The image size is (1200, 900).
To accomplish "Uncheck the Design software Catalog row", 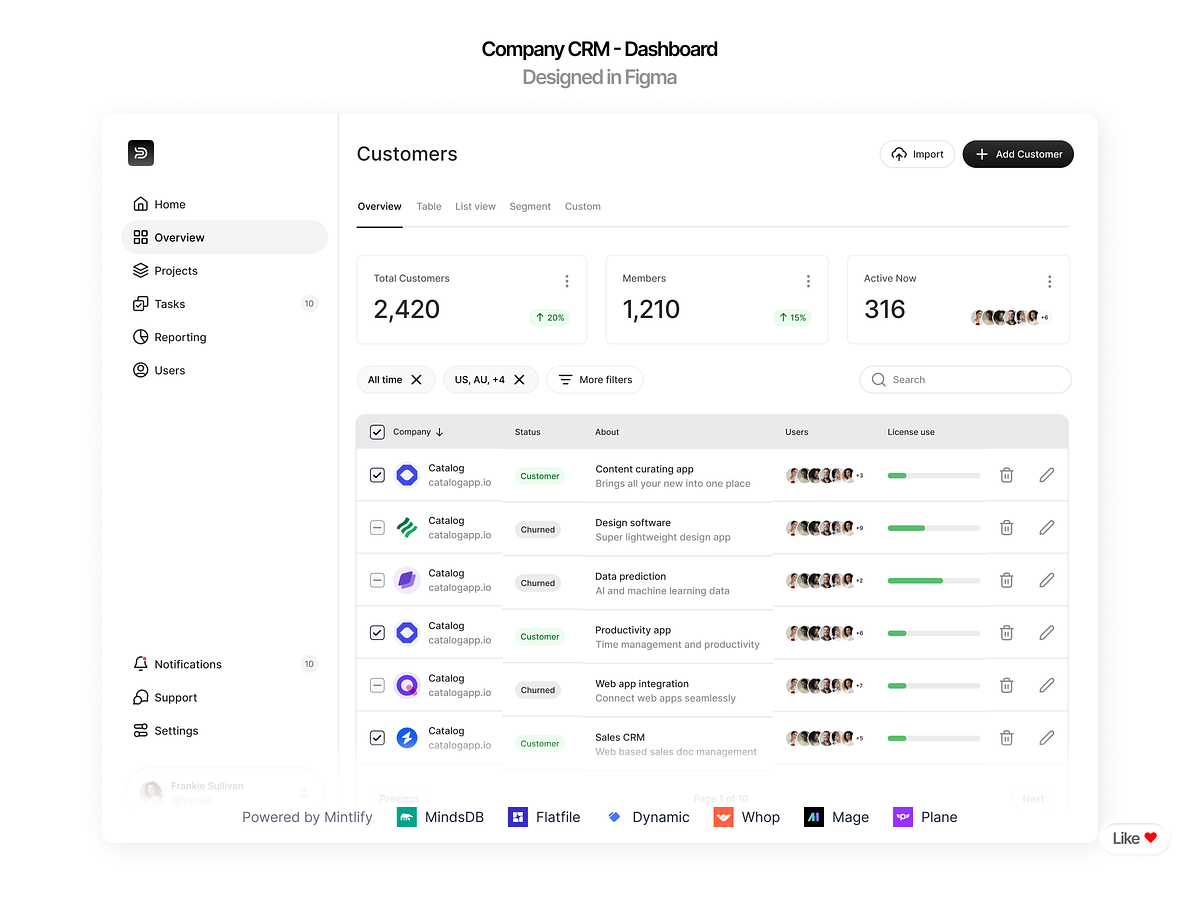I will click(x=377, y=527).
